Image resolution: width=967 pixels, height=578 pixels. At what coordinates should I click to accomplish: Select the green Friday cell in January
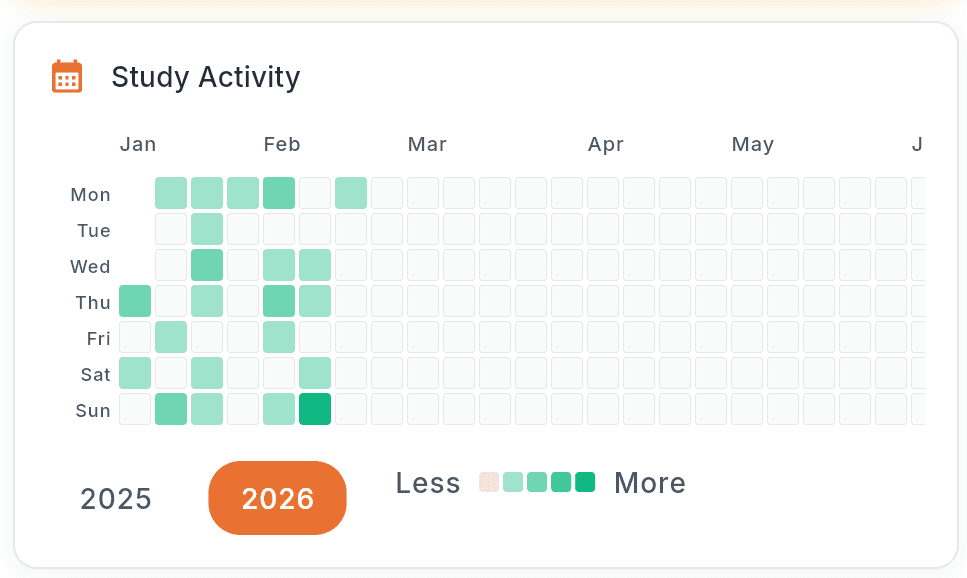(171, 337)
